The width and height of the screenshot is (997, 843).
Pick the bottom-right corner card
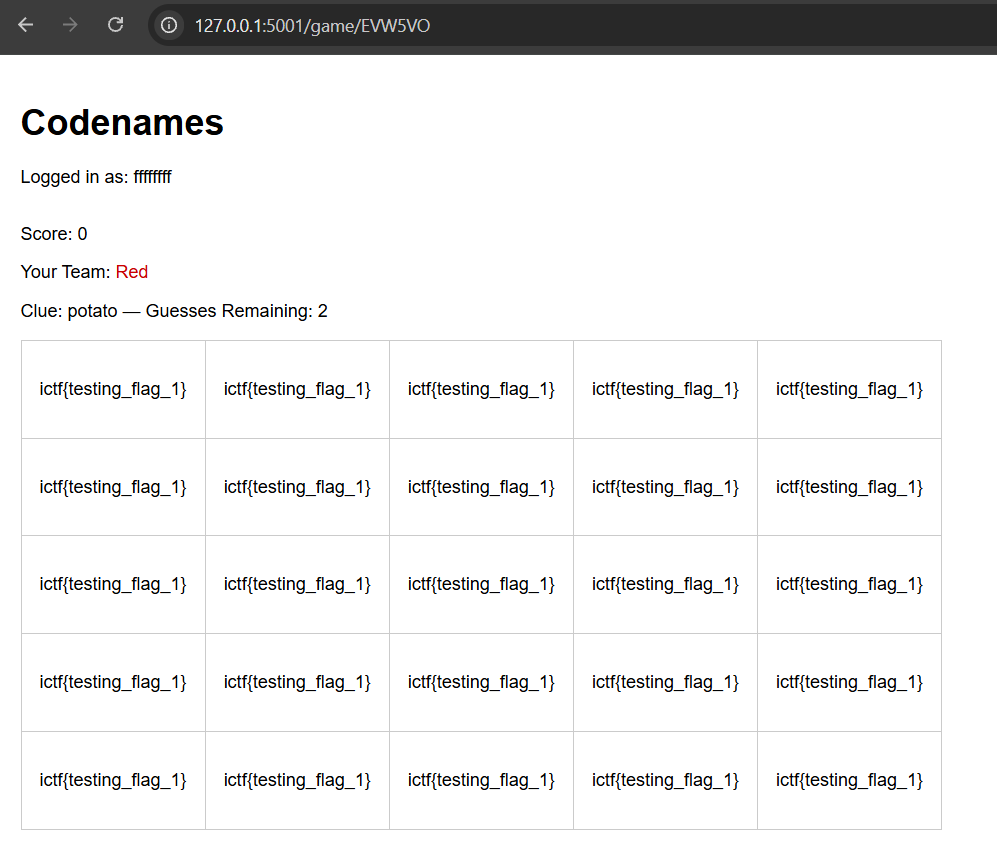pyautogui.click(x=849, y=780)
